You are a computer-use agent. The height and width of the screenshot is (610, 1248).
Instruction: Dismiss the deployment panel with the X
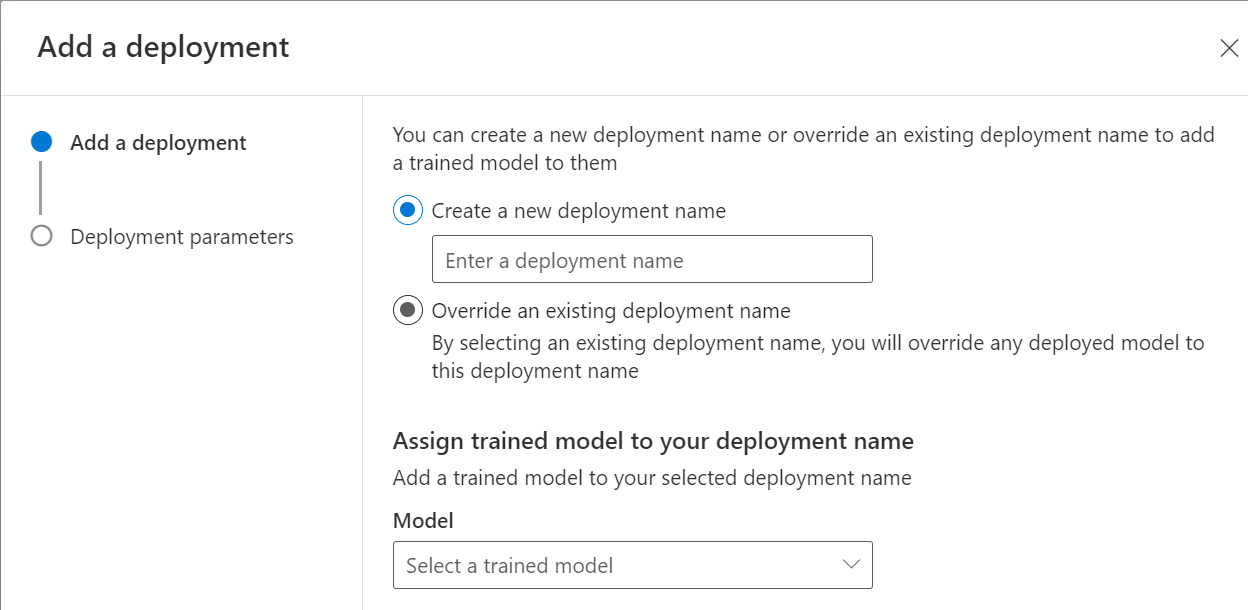(x=1229, y=47)
